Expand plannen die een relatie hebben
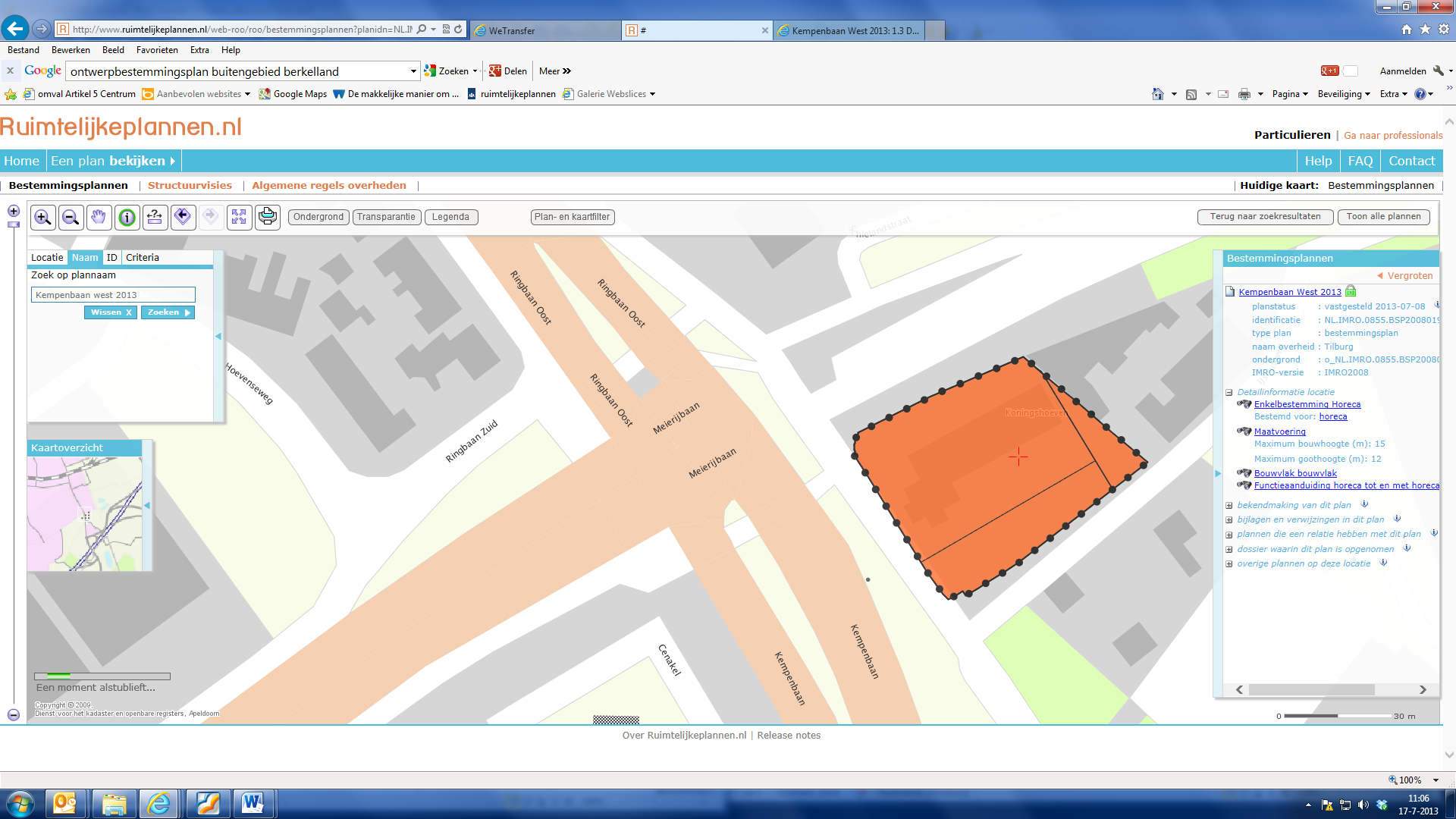The image size is (1456, 819). (x=1229, y=535)
